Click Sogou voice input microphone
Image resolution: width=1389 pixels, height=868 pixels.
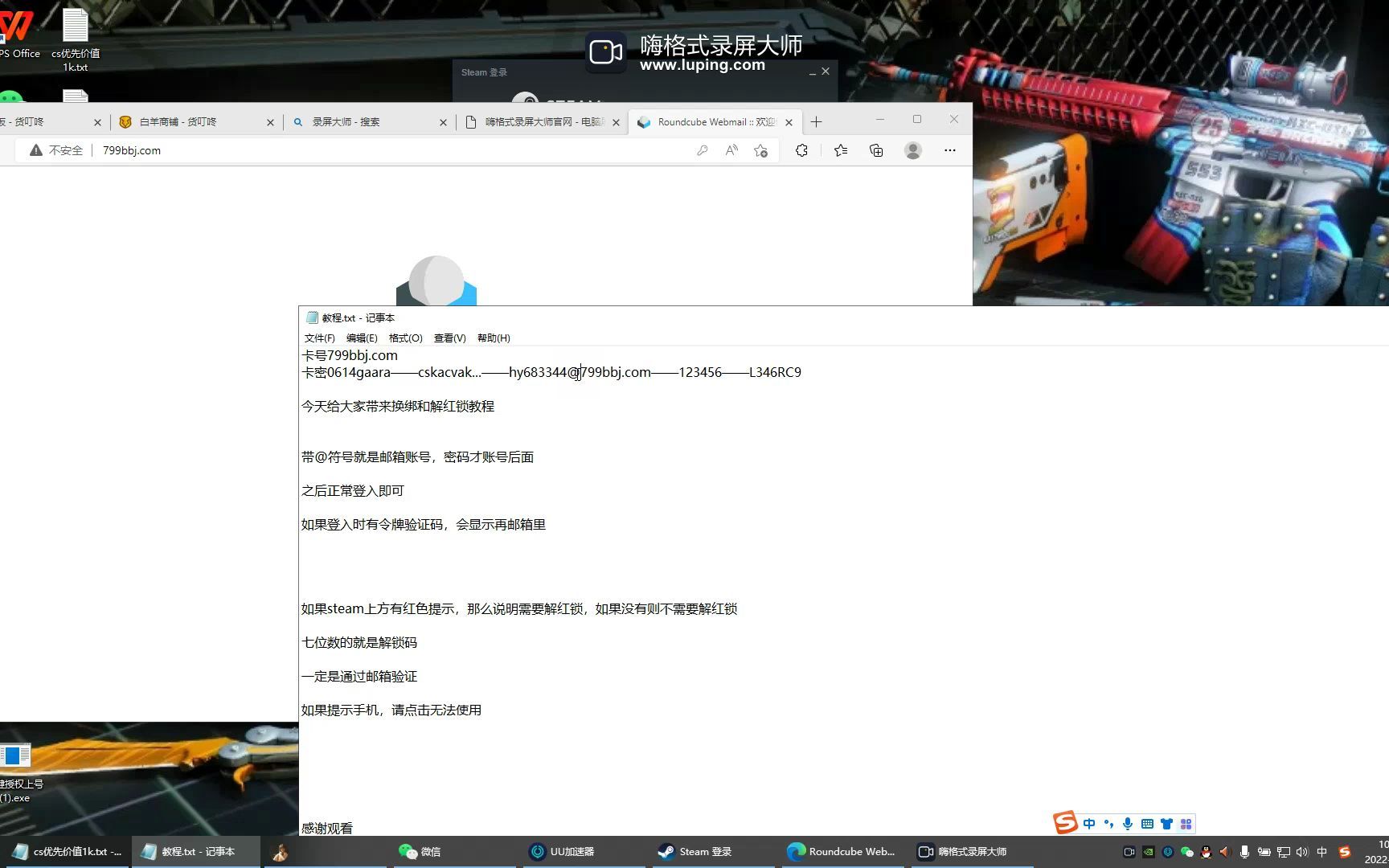(1128, 824)
